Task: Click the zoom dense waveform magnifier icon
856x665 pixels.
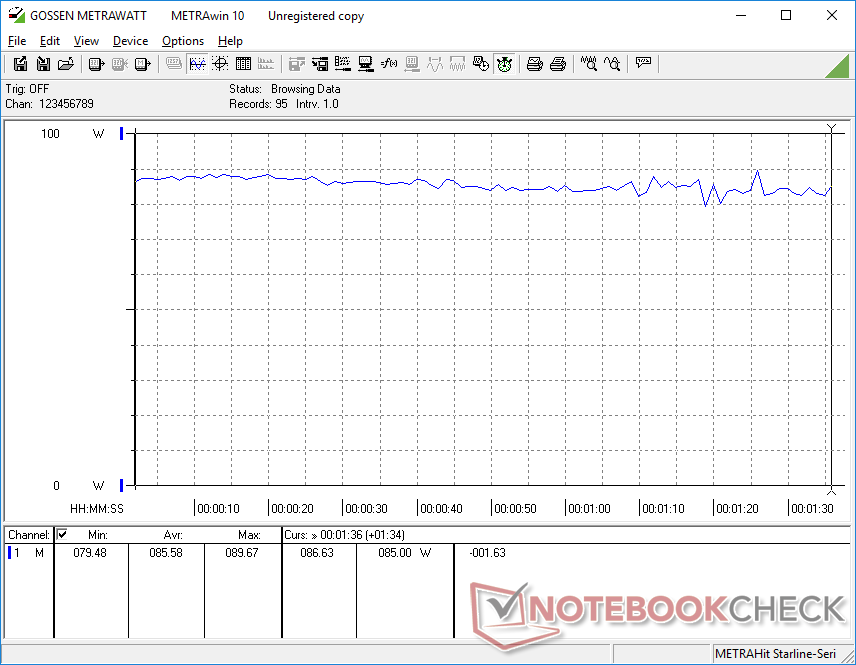Action: pos(588,64)
